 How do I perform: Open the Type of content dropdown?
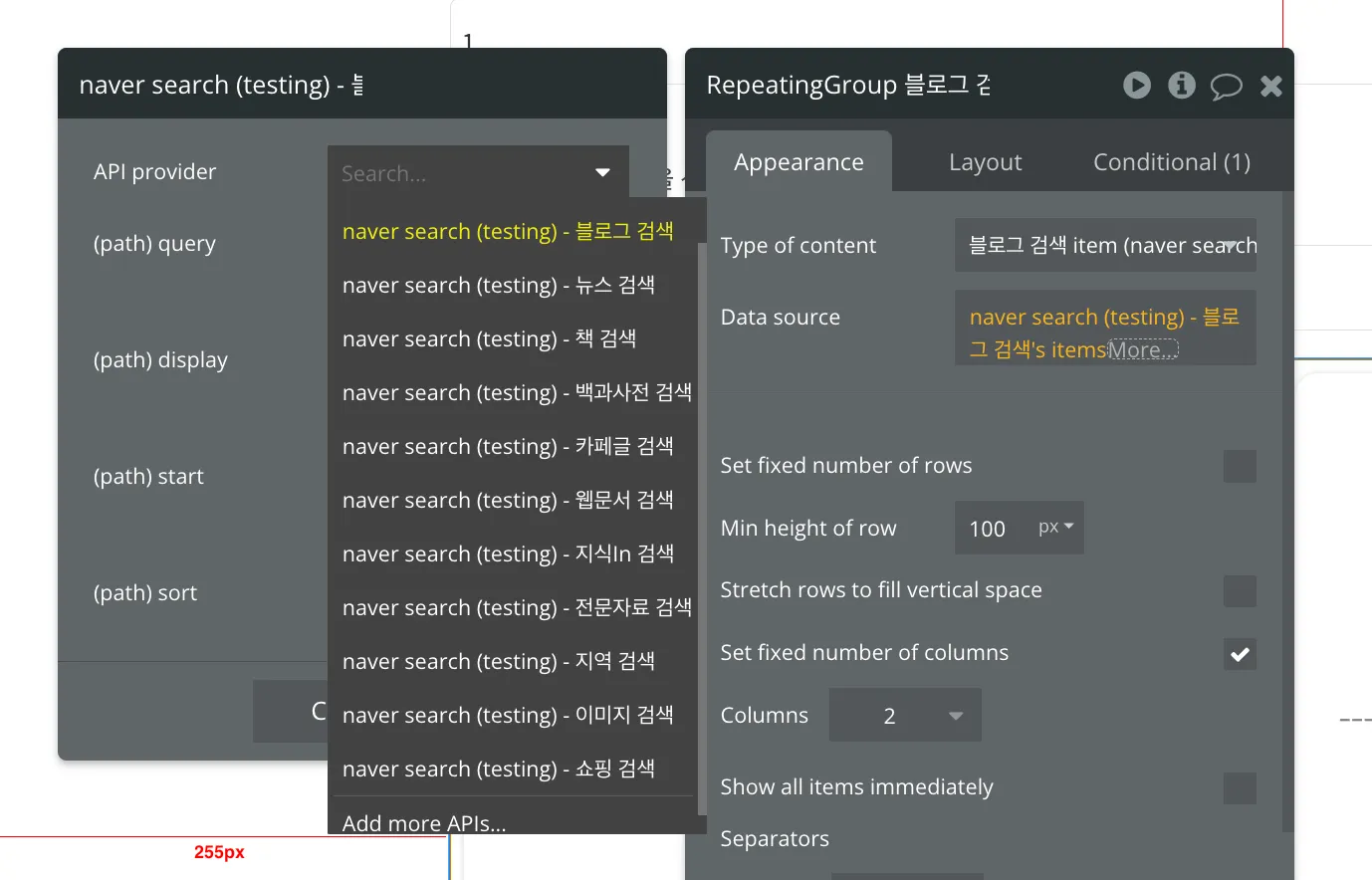click(x=1105, y=245)
